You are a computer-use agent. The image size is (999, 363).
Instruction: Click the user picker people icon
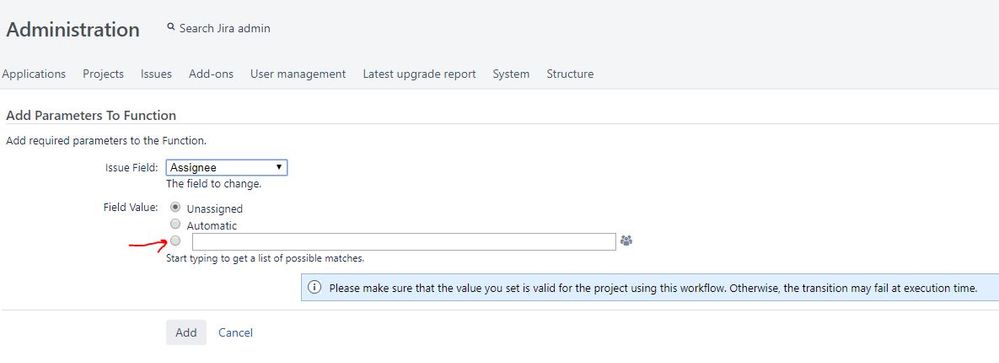626,241
